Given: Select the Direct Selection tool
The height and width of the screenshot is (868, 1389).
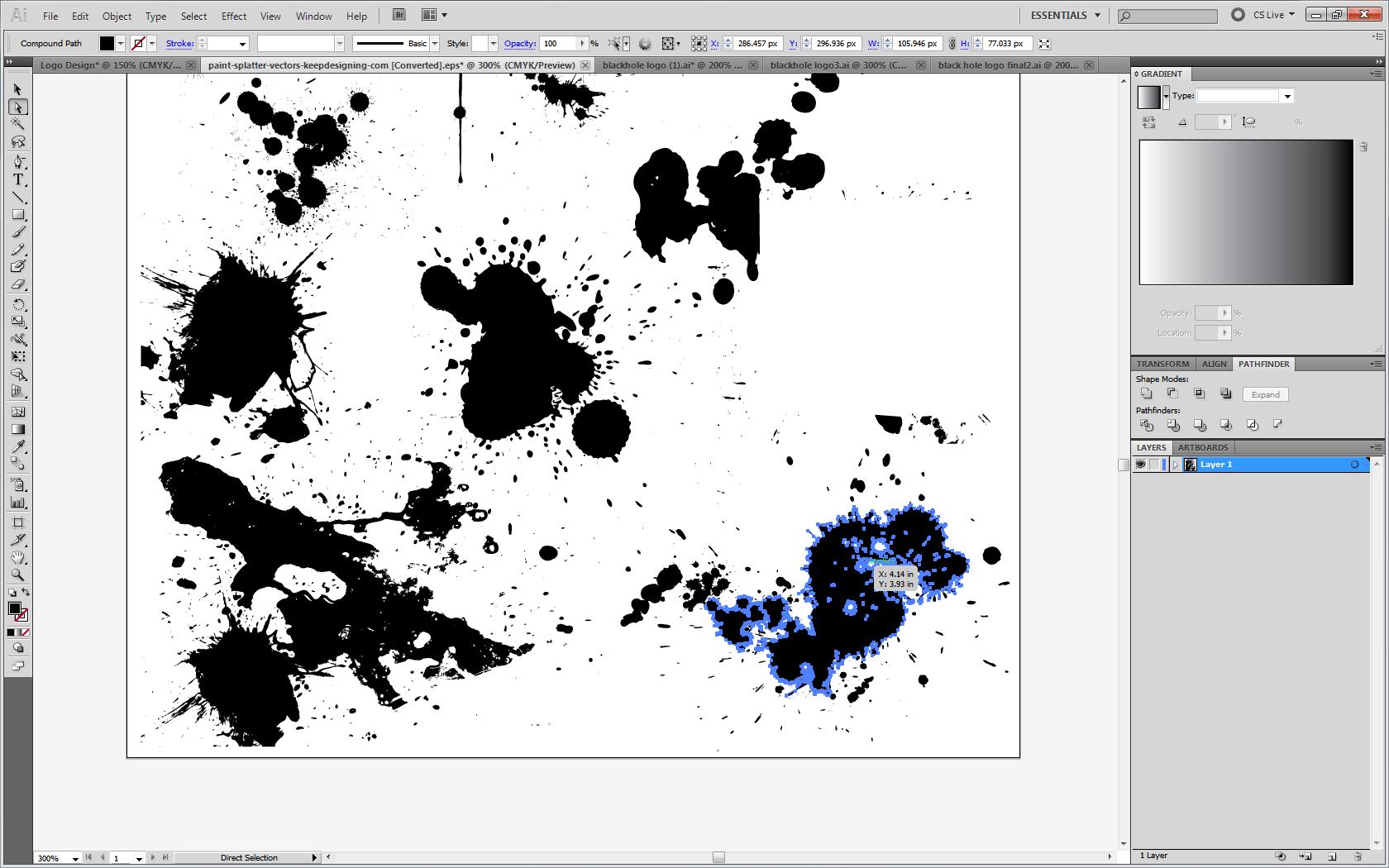Looking at the screenshot, I should tap(18, 107).
